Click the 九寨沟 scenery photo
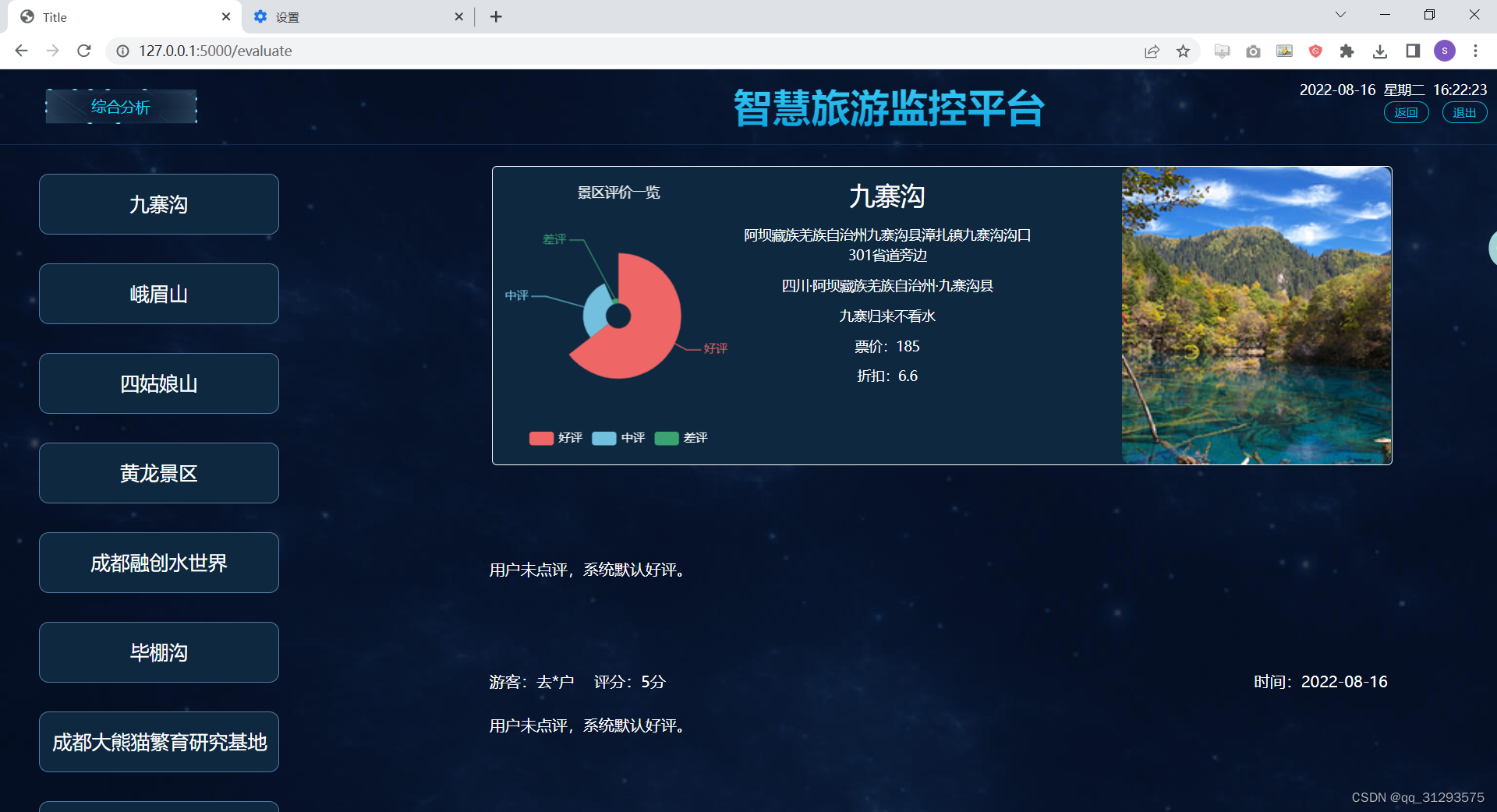 1256,316
